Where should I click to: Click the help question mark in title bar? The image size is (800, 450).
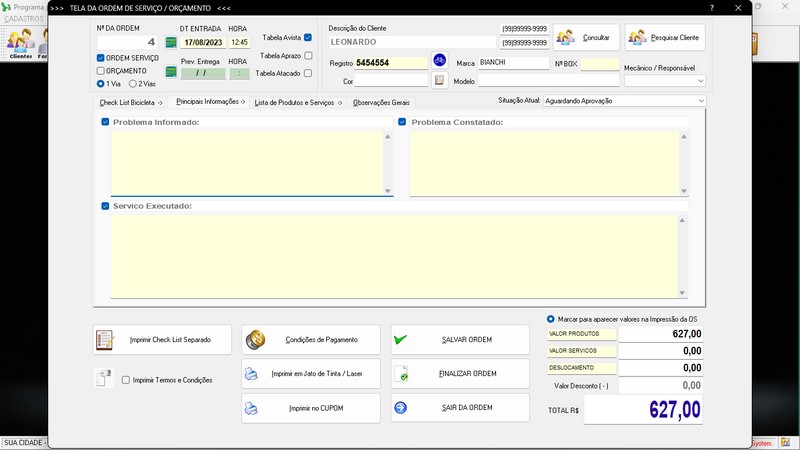click(712, 8)
